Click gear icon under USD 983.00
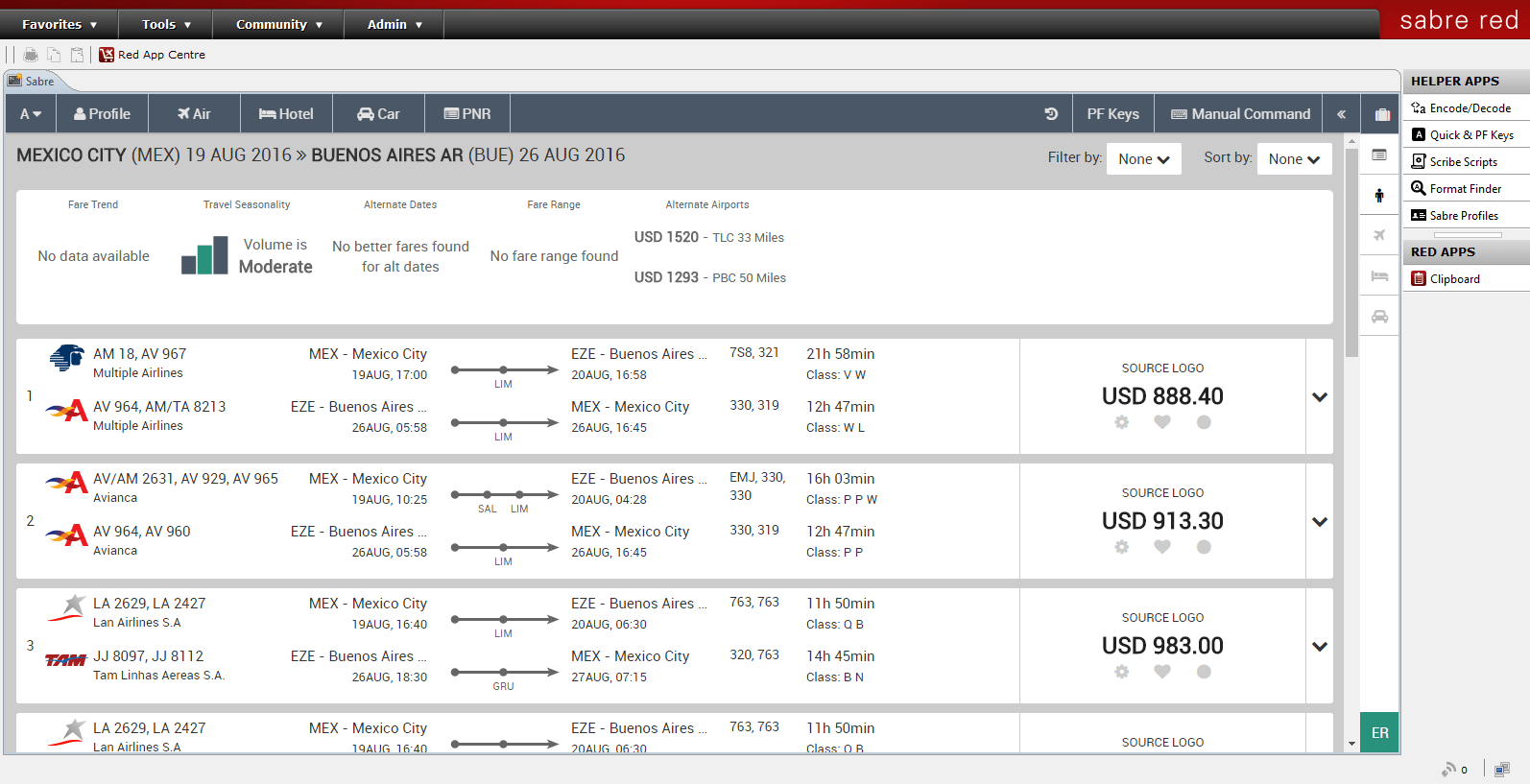Image resolution: width=1530 pixels, height=784 pixels. tap(1121, 672)
